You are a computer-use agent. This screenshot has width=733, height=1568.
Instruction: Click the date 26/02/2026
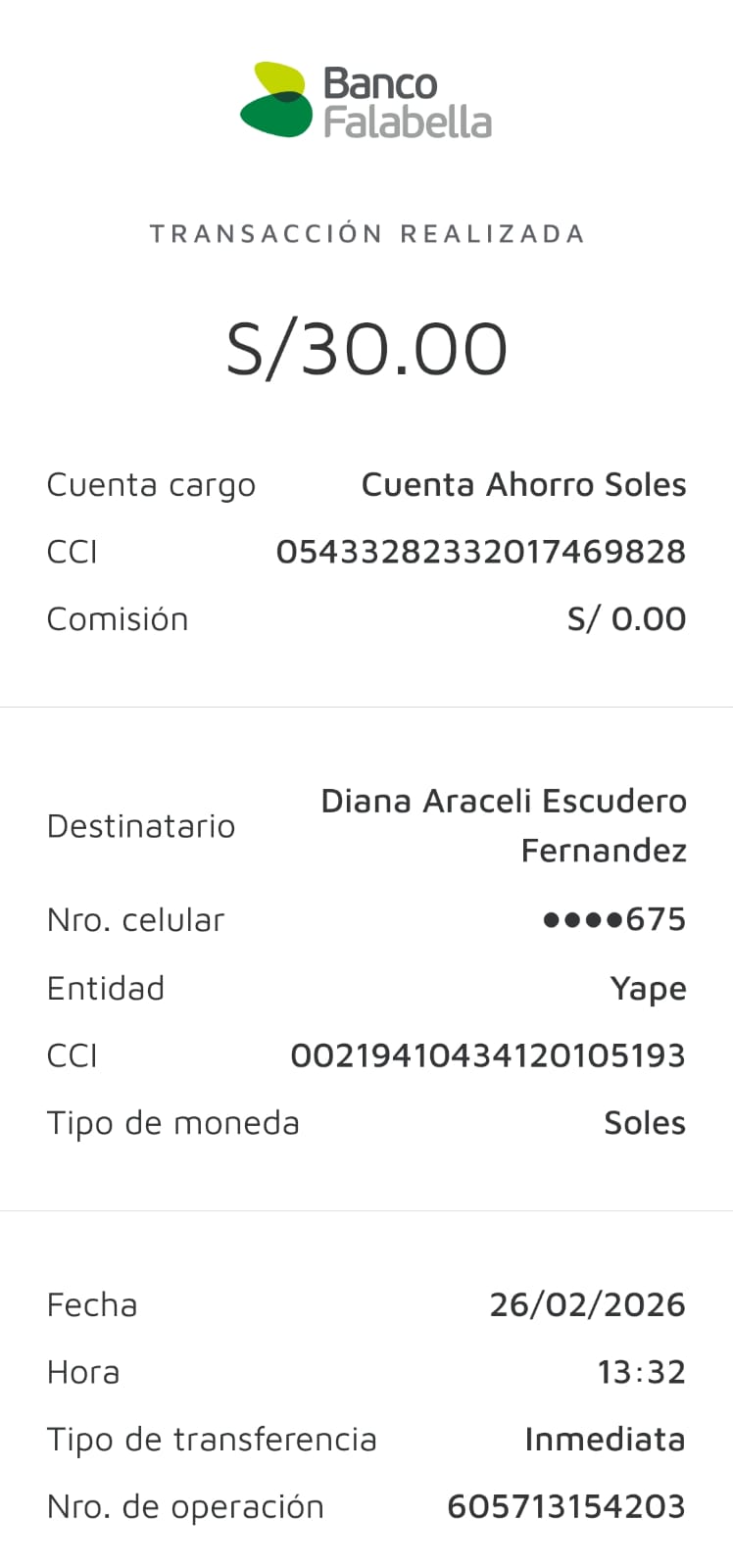pos(587,1305)
